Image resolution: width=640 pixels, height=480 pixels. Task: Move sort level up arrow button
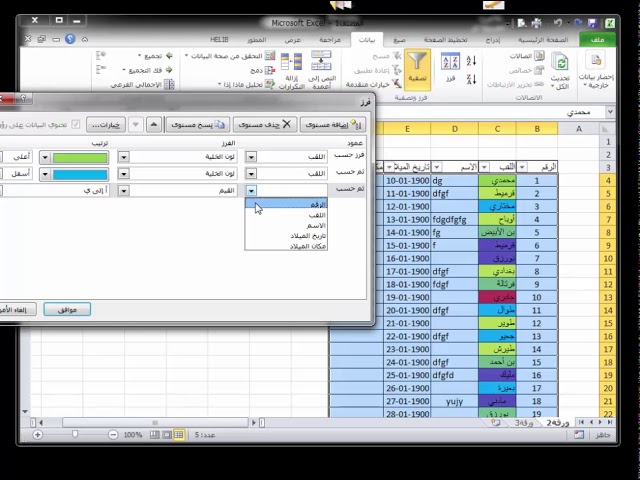[x=153, y=124]
